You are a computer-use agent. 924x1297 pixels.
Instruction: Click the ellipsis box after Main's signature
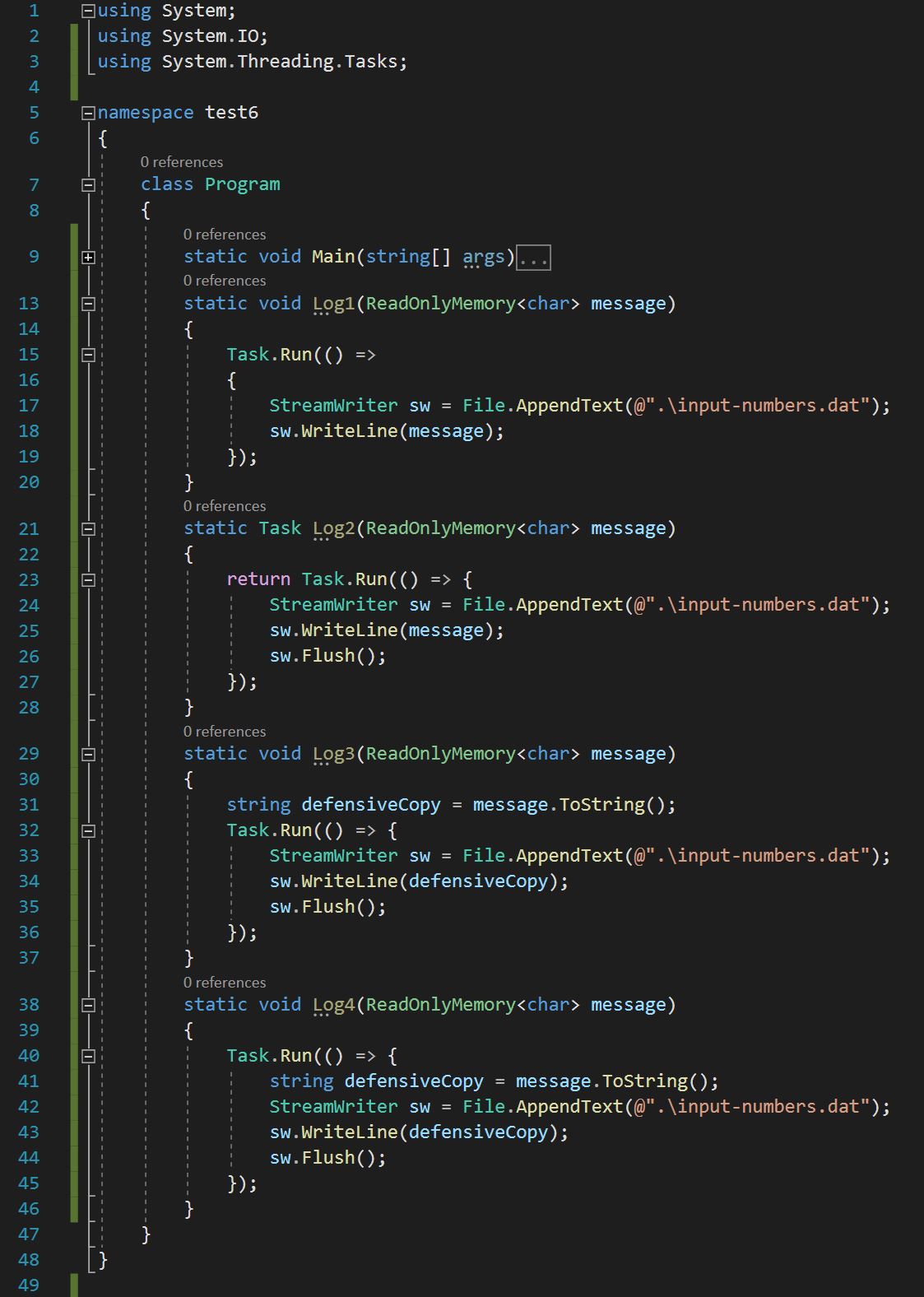coord(533,258)
